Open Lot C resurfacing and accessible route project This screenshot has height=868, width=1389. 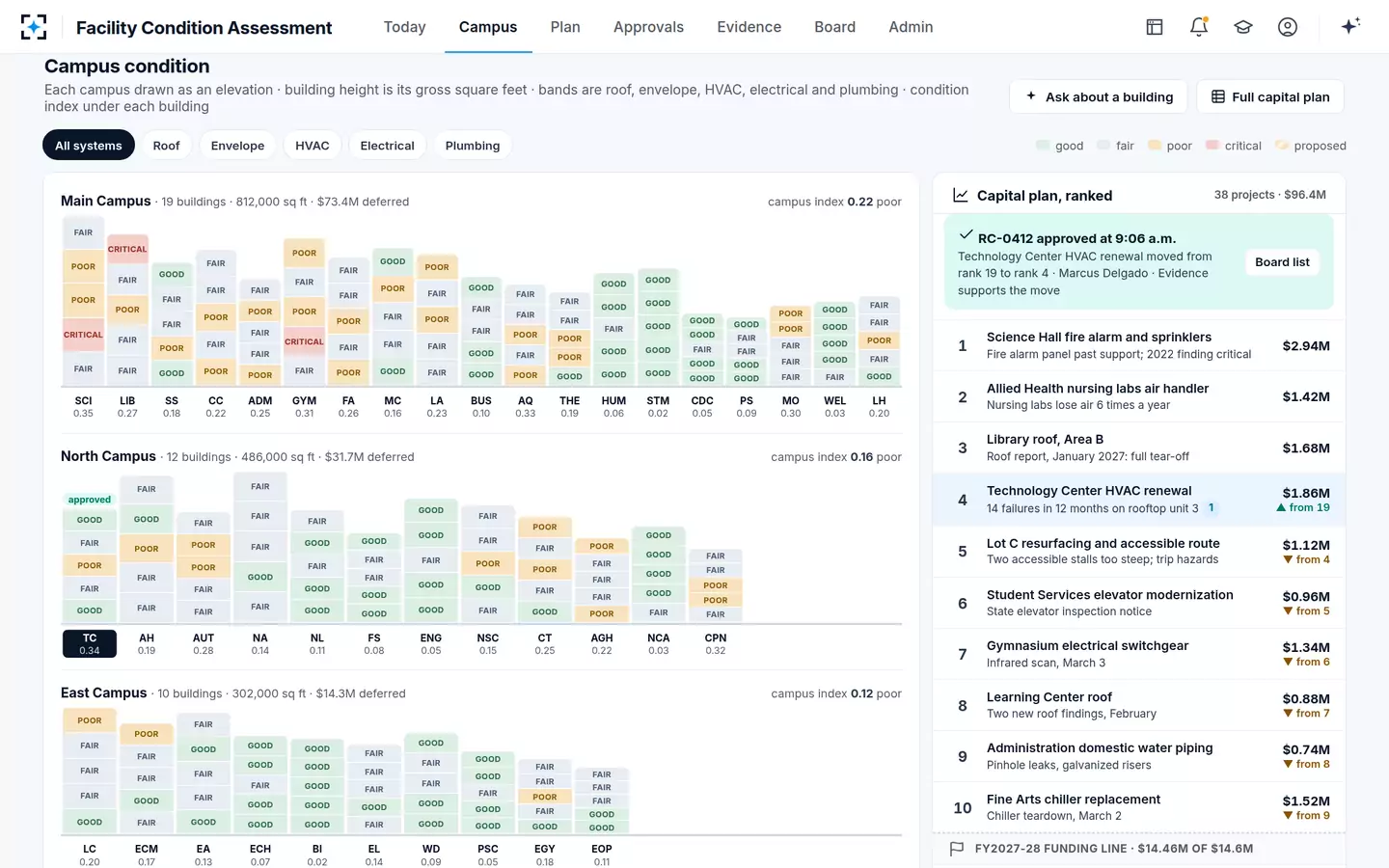tap(1139, 552)
